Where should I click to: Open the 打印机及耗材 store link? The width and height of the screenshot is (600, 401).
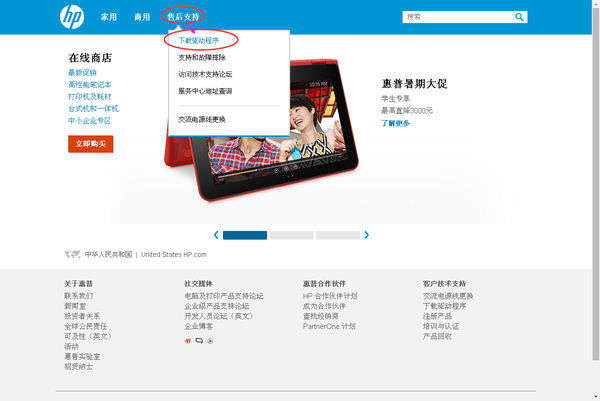click(90, 96)
